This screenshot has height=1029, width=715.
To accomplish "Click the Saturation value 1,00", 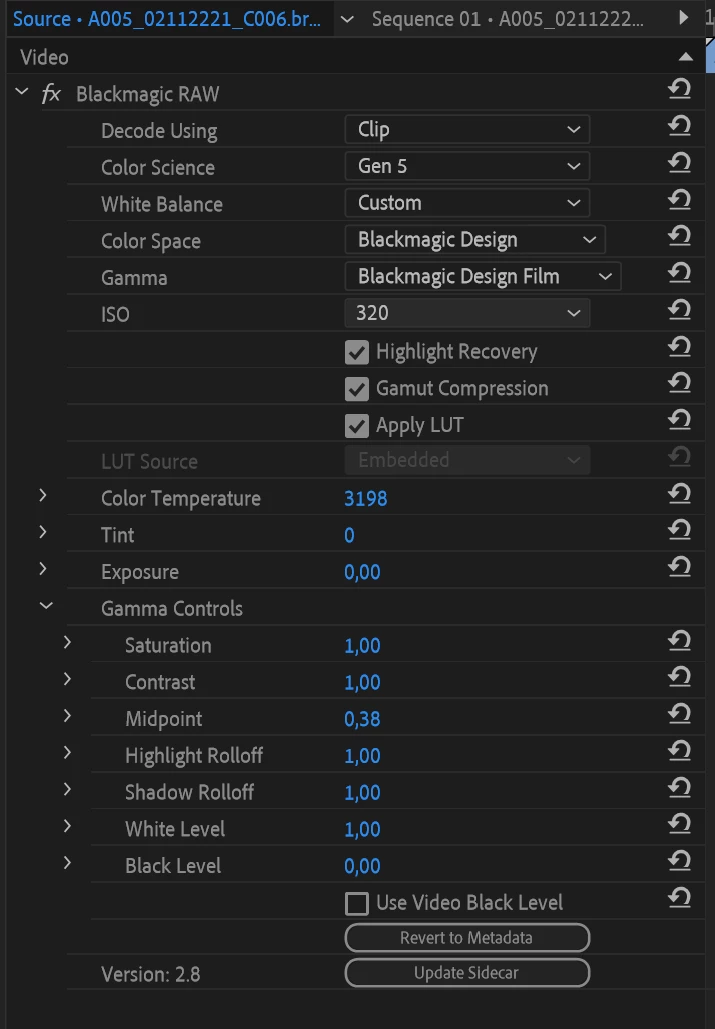I will coord(362,646).
